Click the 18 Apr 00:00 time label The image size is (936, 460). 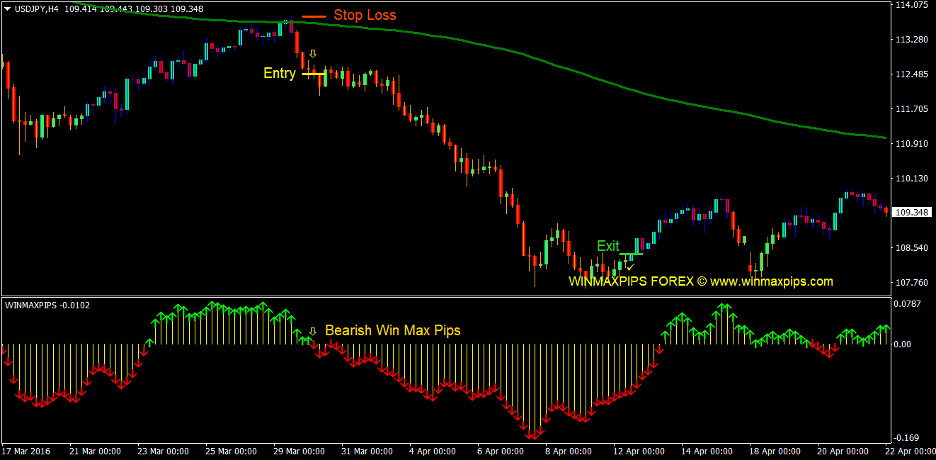(775, 452)
